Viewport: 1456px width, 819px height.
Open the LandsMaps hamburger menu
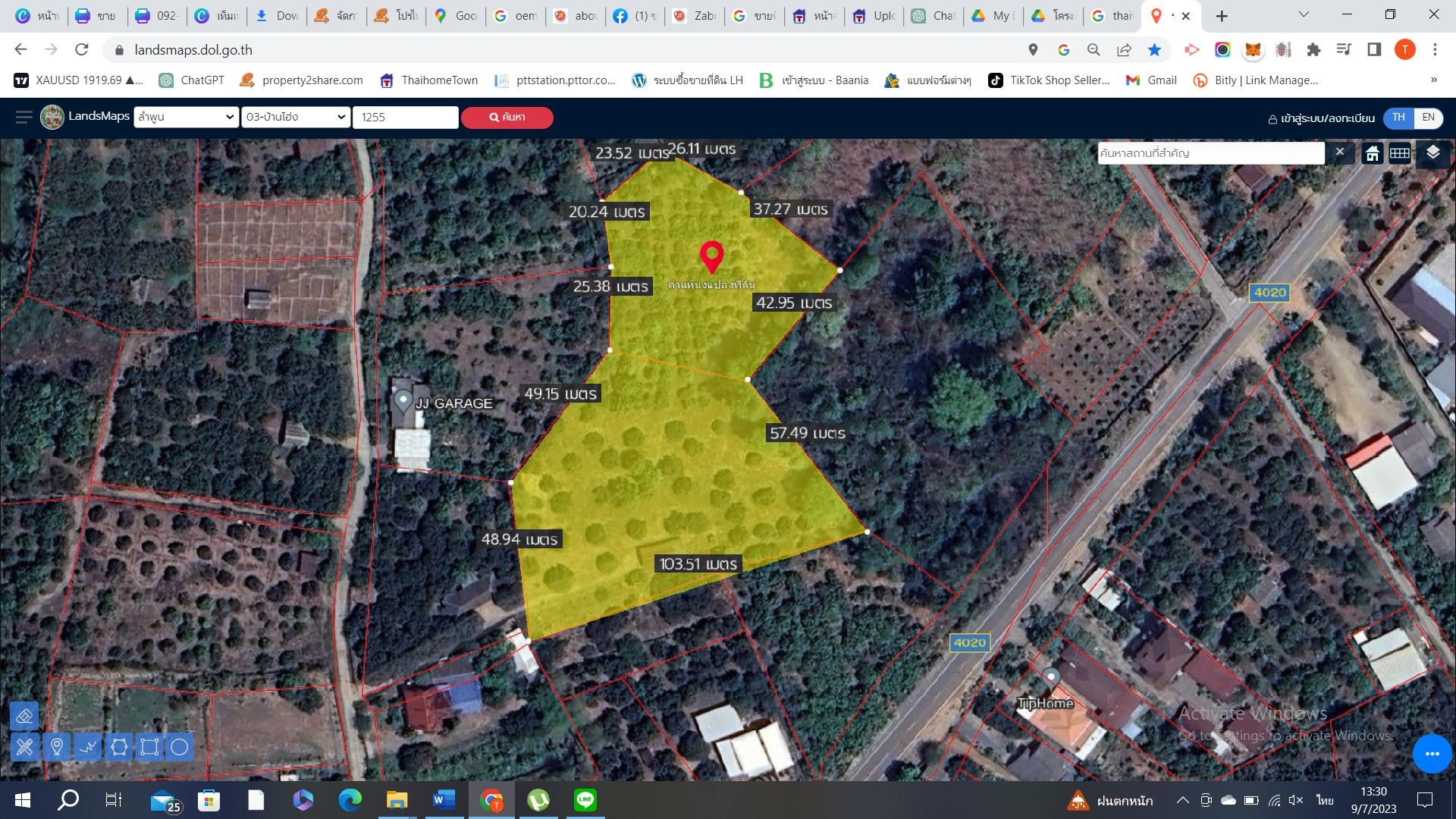pyautogui.click(x=24, y=117)
